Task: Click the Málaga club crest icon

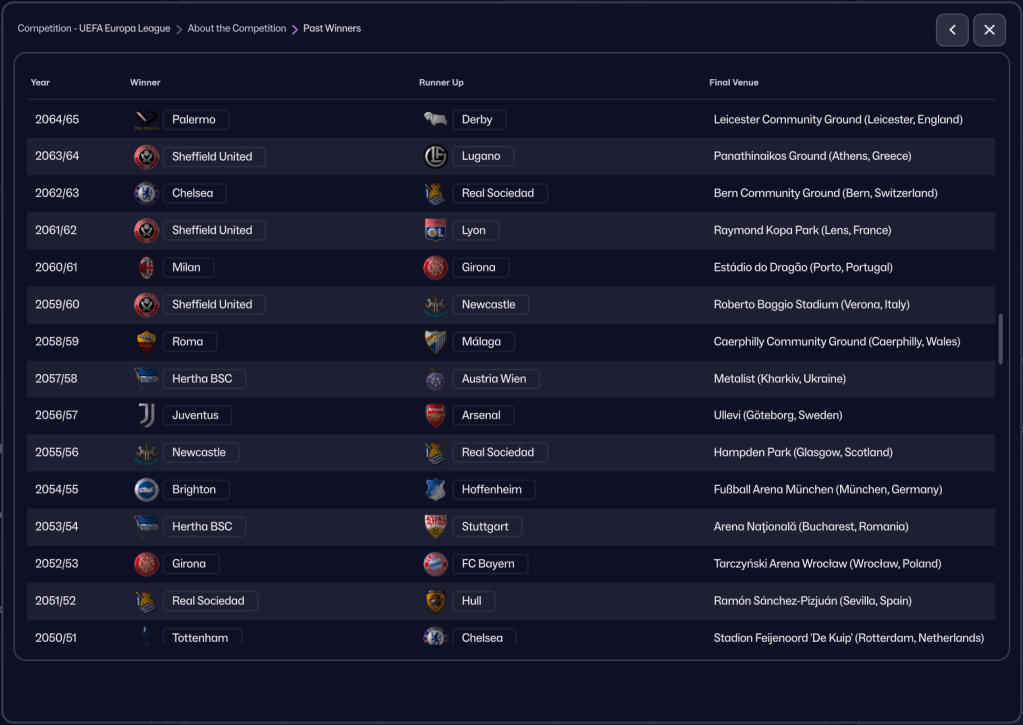Action: pos(435,341)
